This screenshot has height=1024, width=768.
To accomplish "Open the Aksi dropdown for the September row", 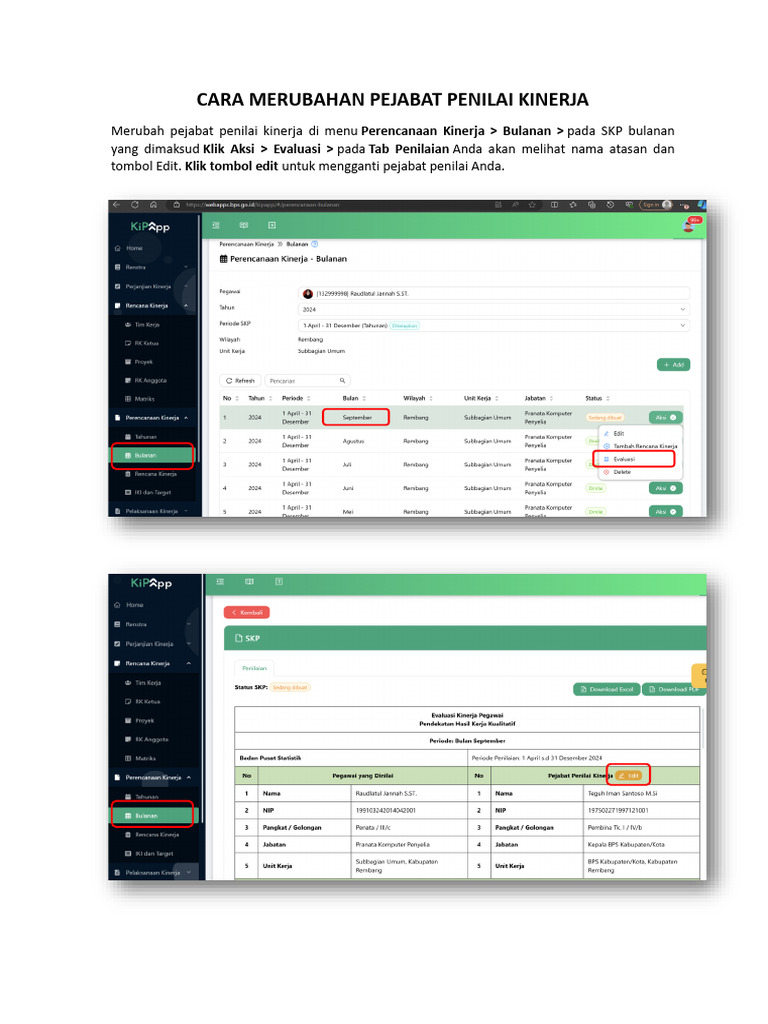I will (665, 417).
